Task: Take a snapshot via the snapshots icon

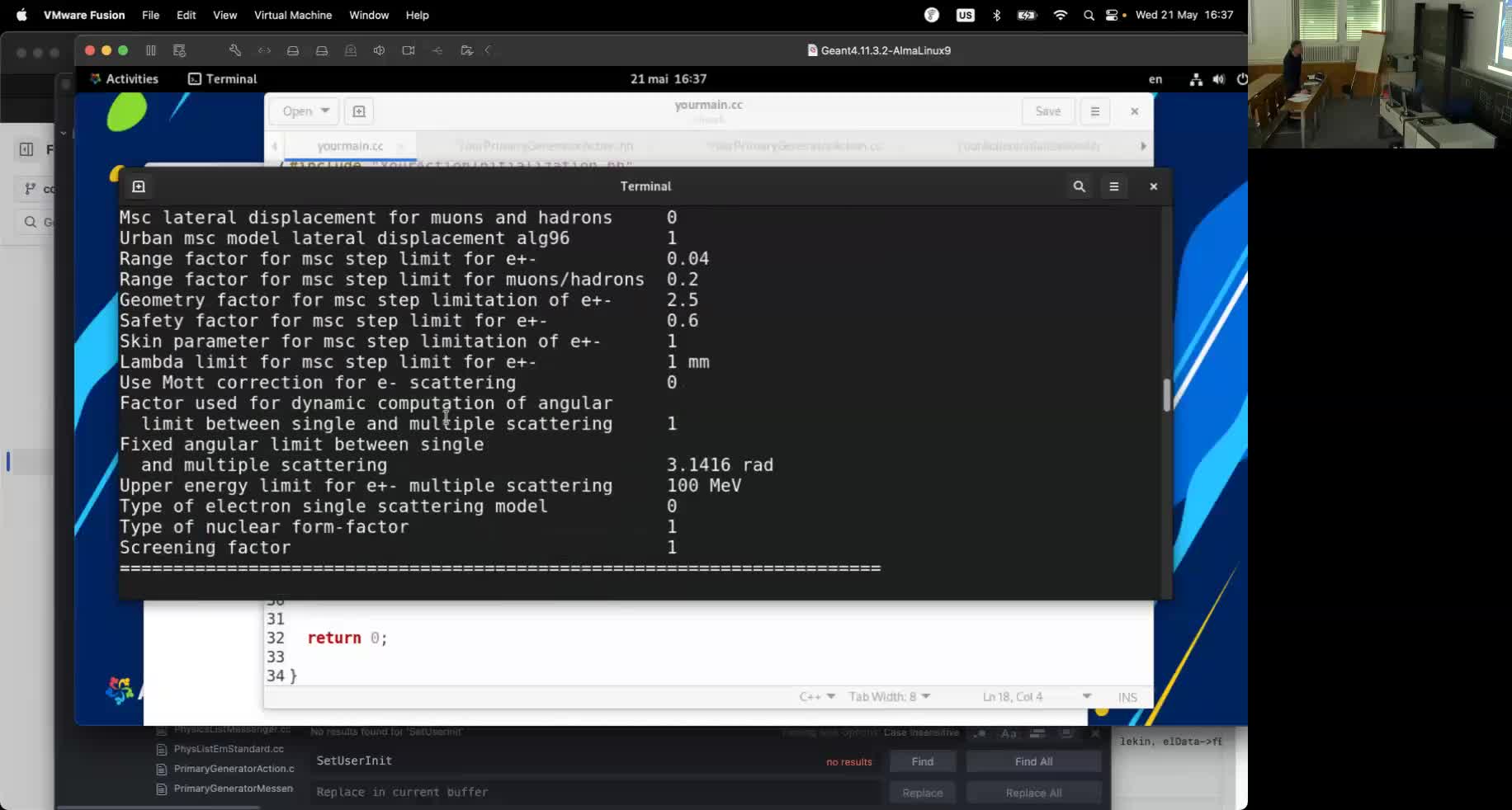Action: 179,50
